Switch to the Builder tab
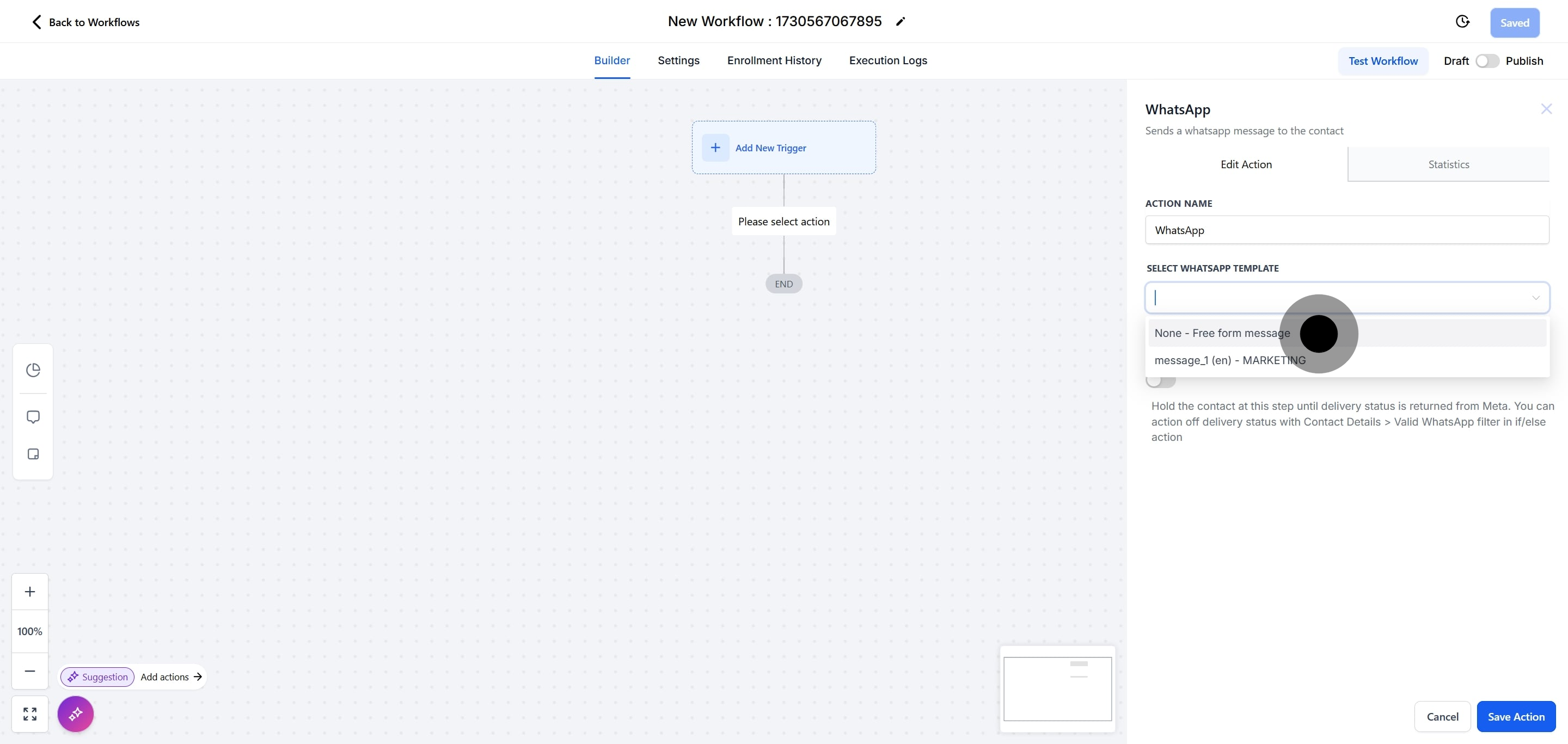1568x744 pixels. [x=612, y=61]
